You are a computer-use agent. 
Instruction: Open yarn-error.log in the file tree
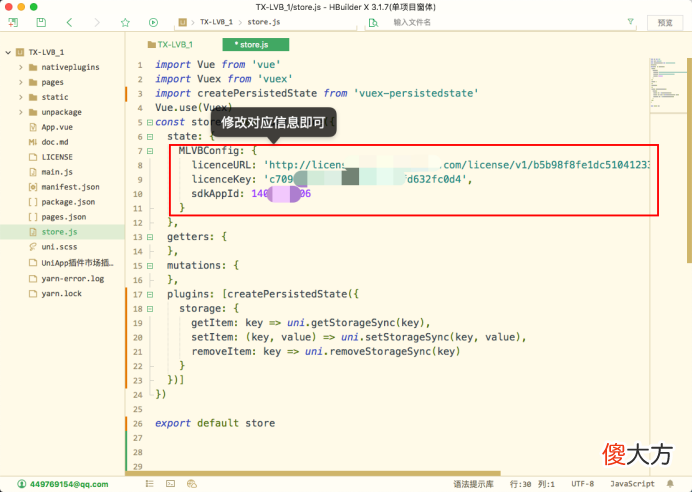(x=72, y=279)
